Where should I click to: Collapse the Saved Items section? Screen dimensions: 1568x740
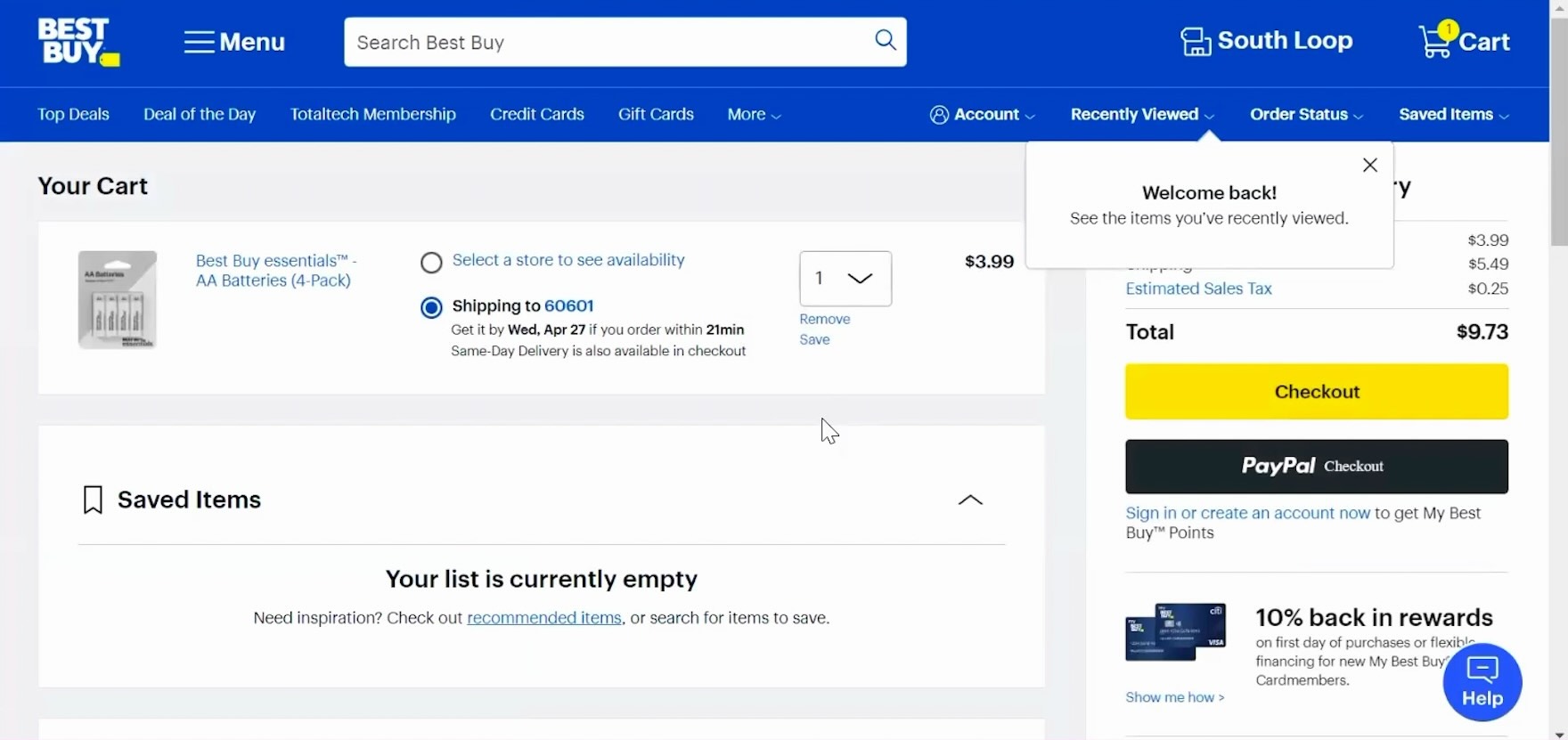(x=969, y=500)
